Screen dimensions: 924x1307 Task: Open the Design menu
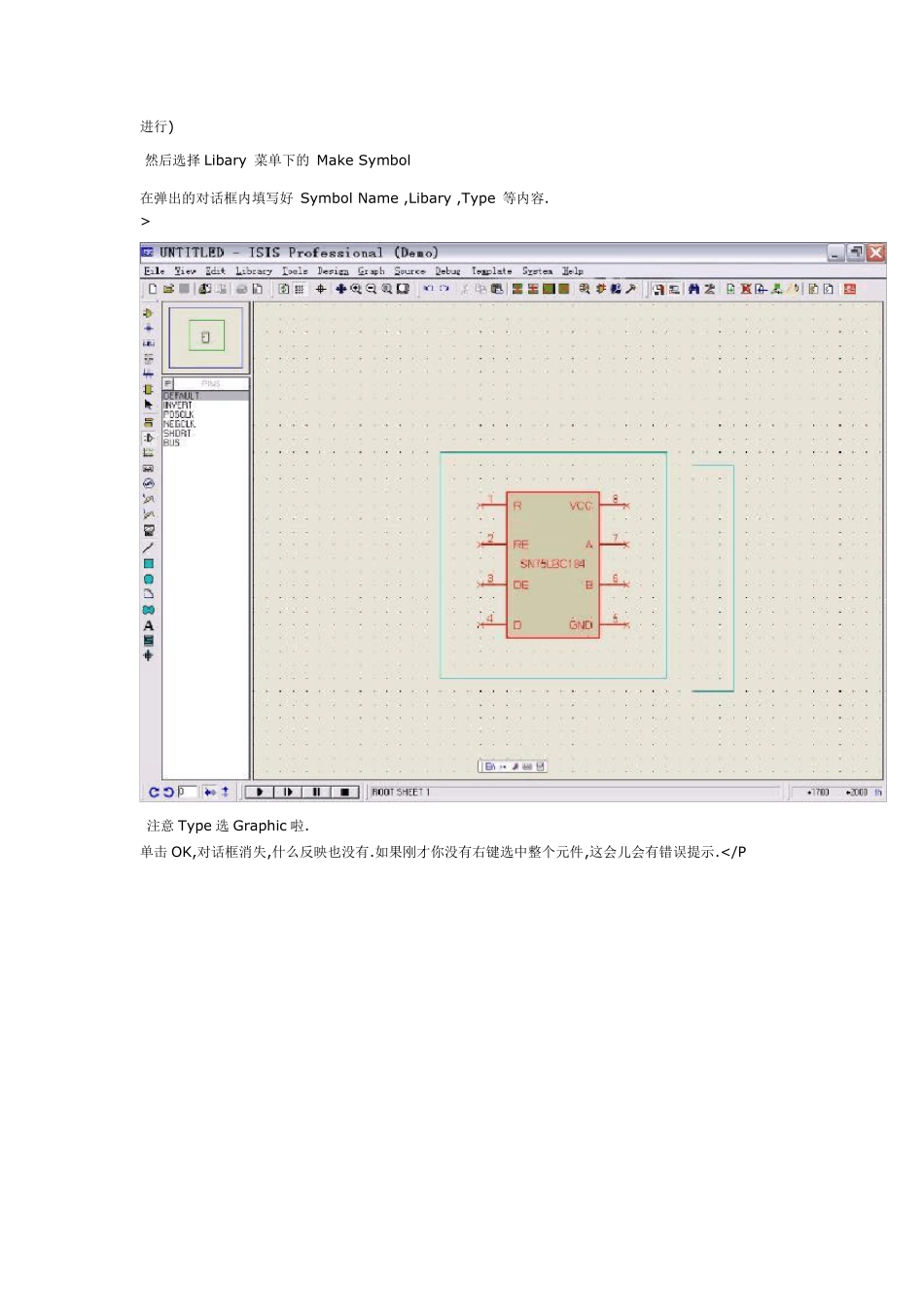333,271
